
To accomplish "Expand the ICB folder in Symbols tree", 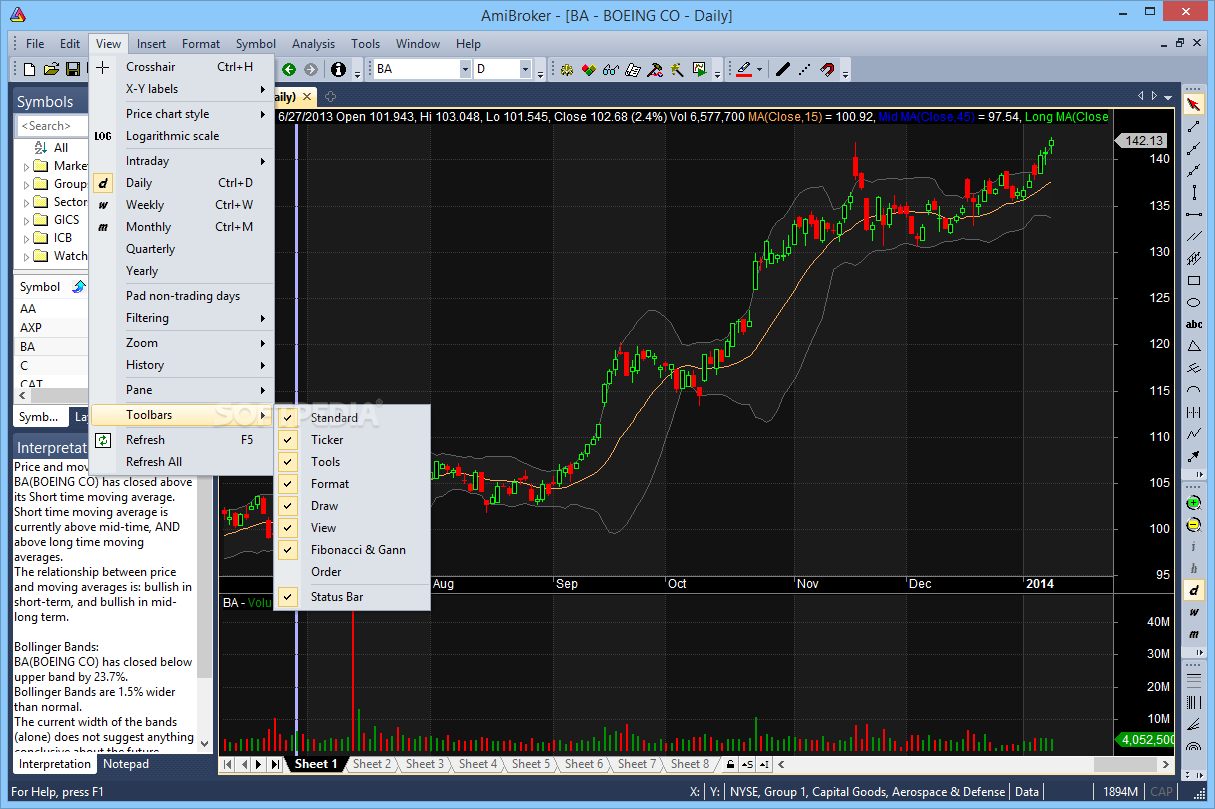I will 26,238.
